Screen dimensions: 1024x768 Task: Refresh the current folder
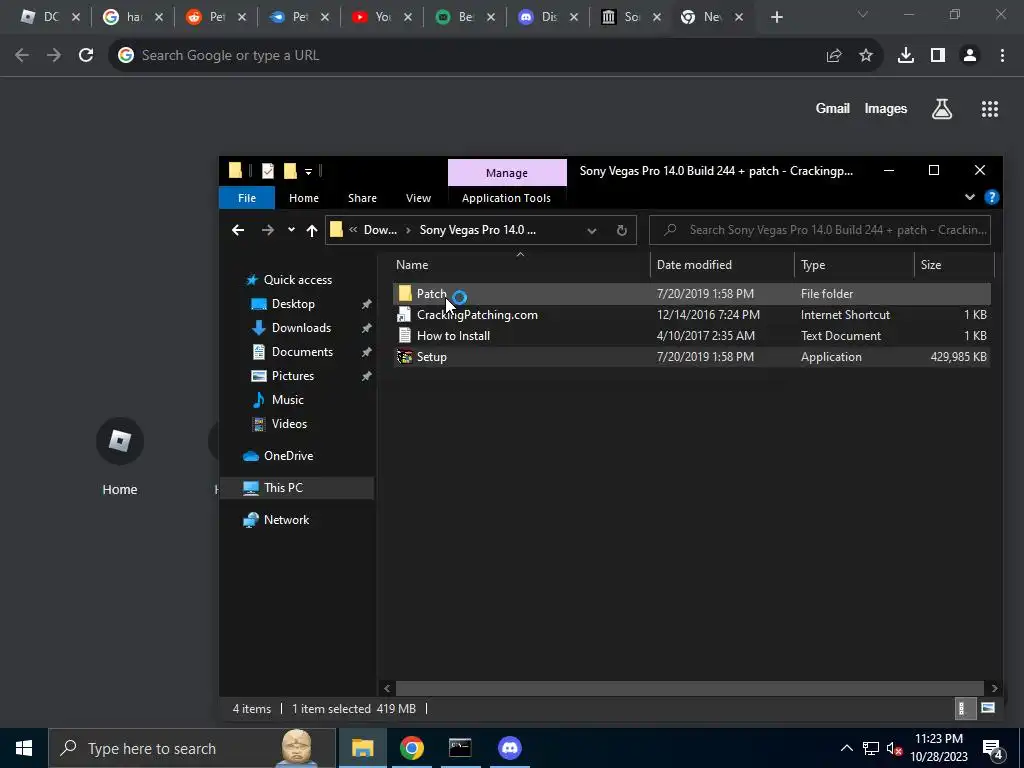click(x=622, y=231)
